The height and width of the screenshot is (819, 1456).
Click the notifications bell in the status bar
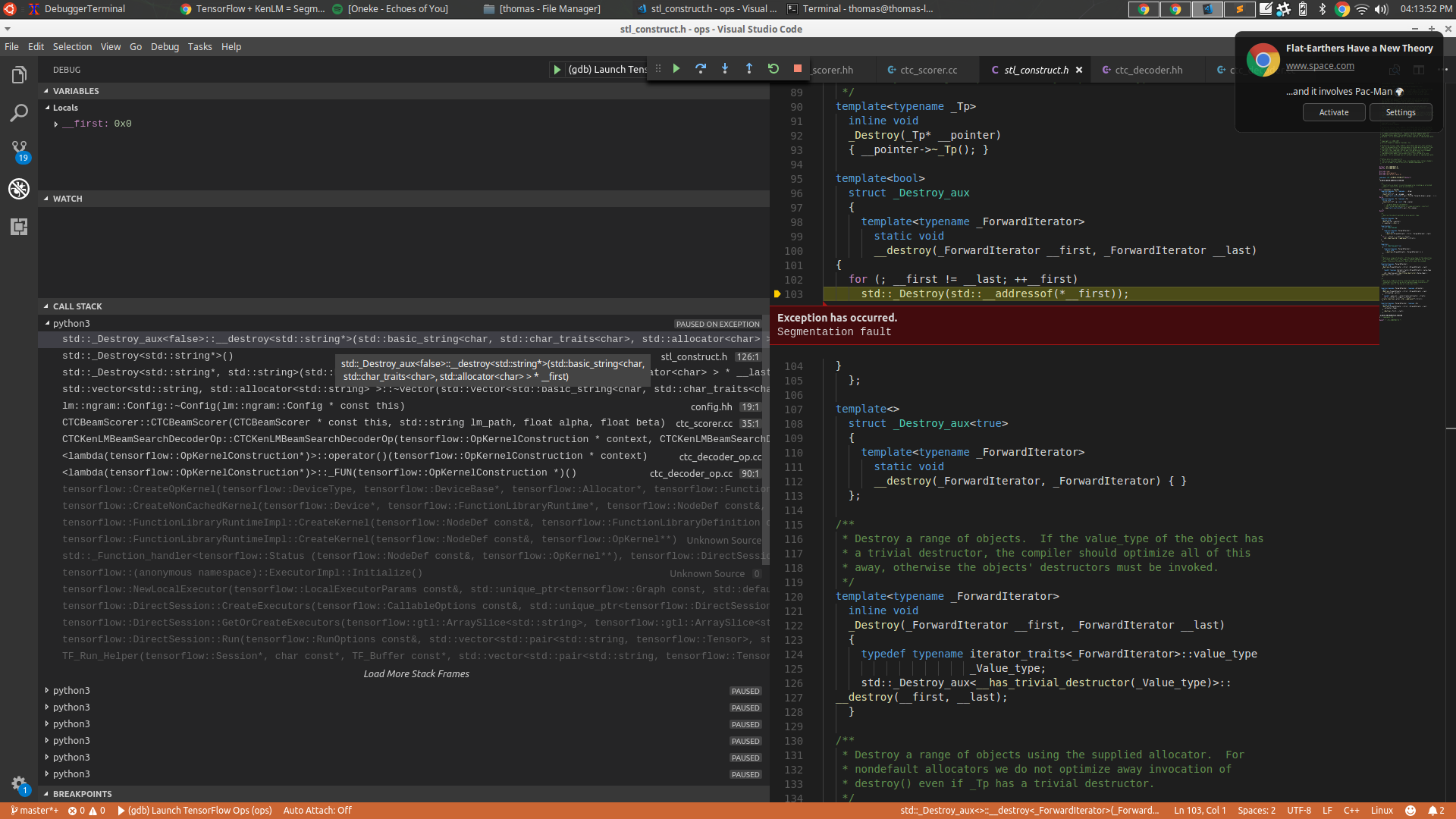(x=1436, y=811)
